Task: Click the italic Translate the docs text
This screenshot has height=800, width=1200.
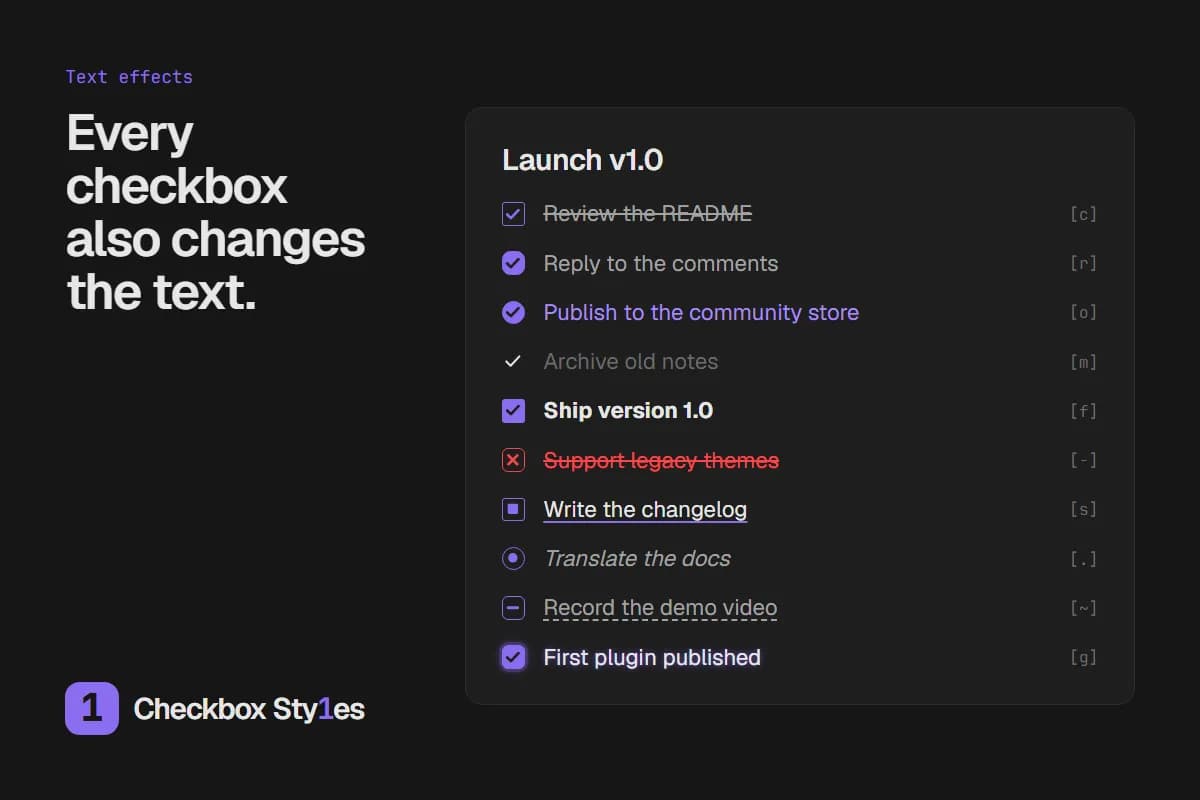Action: point(637,558)
